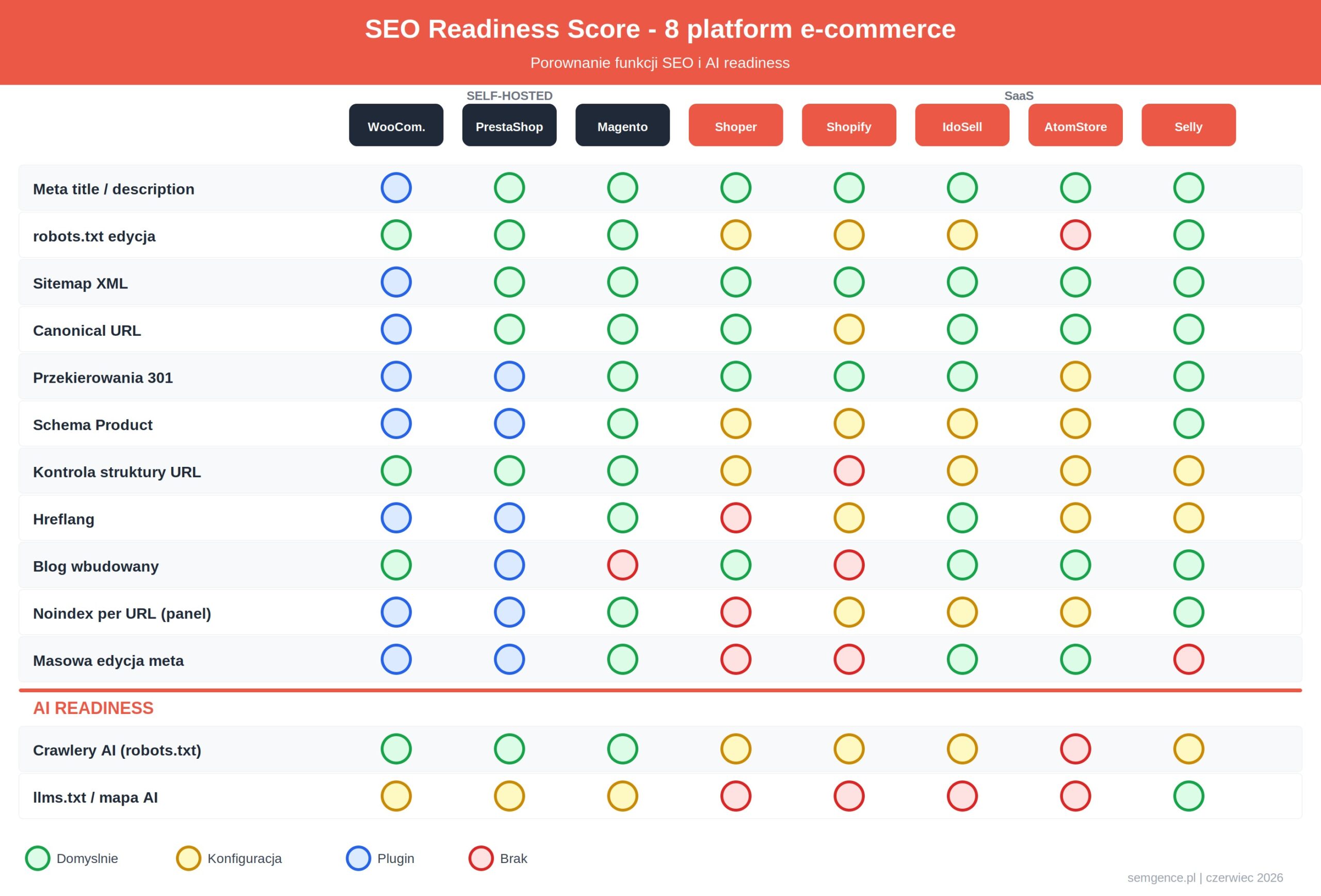This screenshot has width=1321, height=896.
Task: Click the 'Hreflang' row label
Action: pyautogui.click(x=63, y=519)
